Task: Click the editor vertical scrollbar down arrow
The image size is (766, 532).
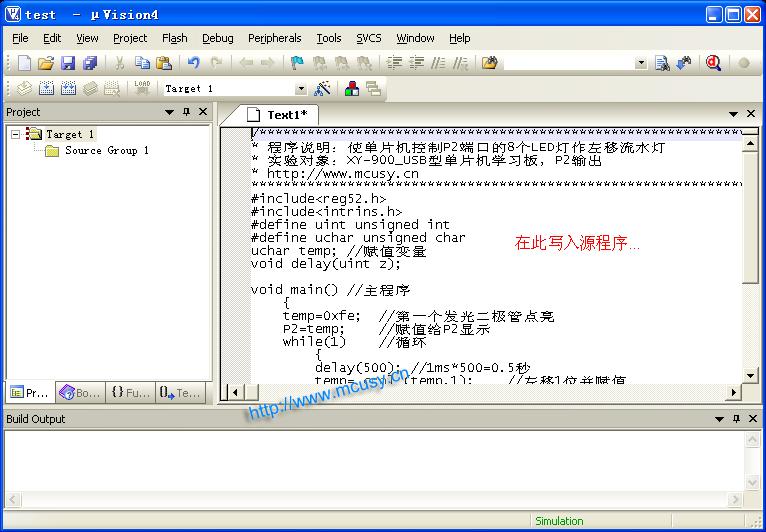Action: 750,375
